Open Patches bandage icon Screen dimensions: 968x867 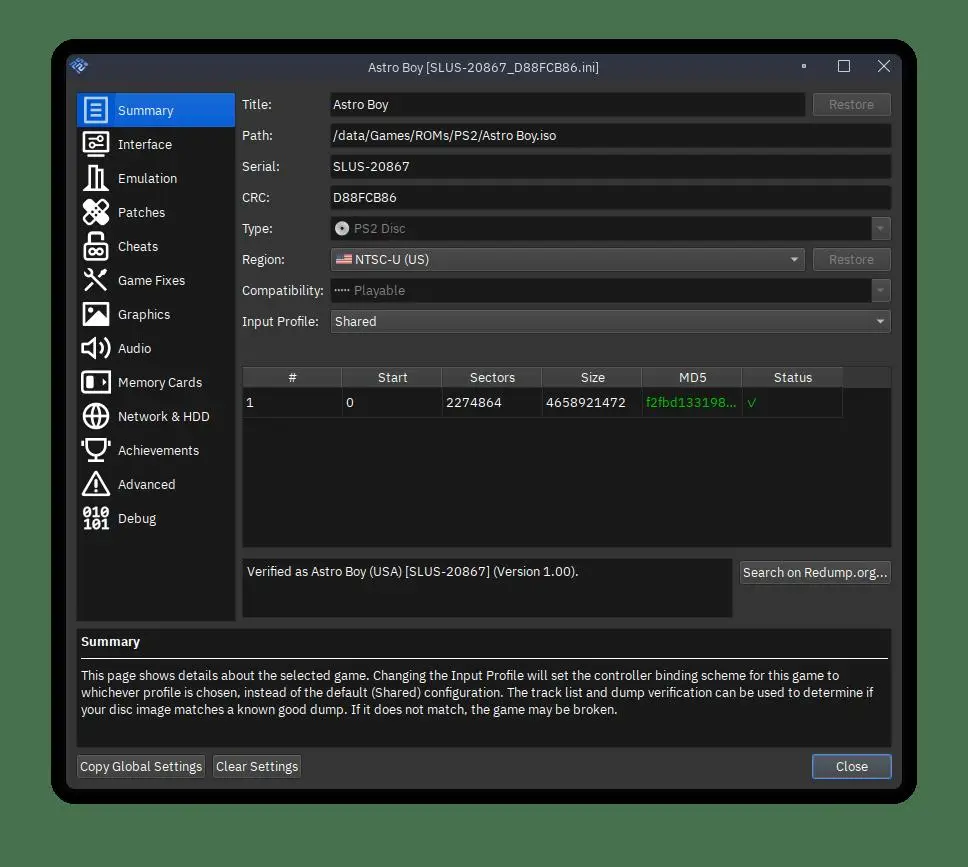click(96, 212)
